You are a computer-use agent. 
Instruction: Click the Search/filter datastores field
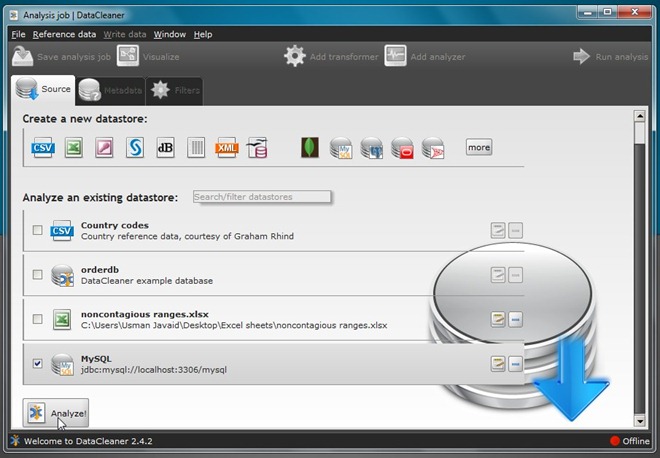[261, 197]
